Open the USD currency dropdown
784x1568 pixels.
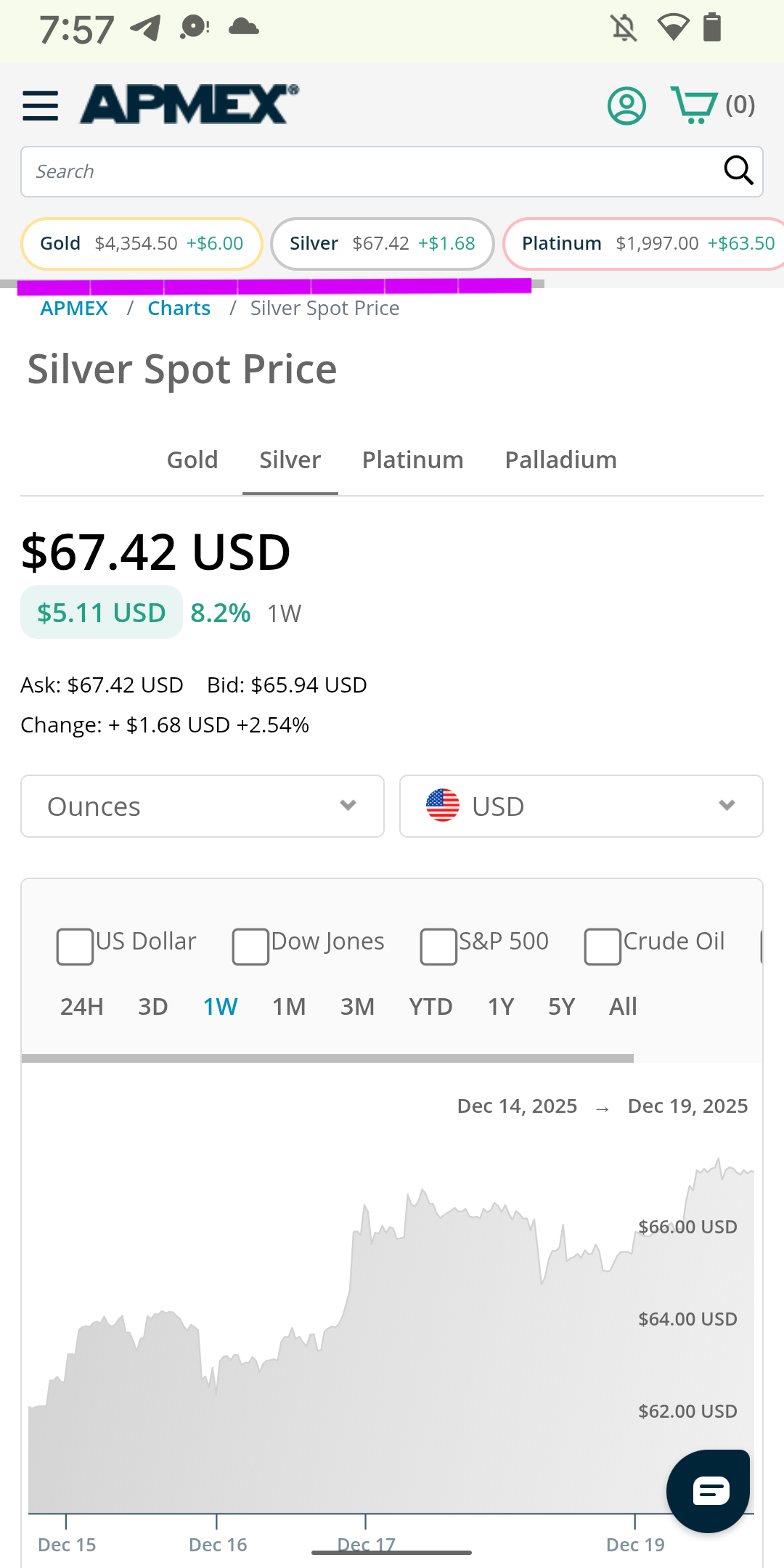(581, 807)
